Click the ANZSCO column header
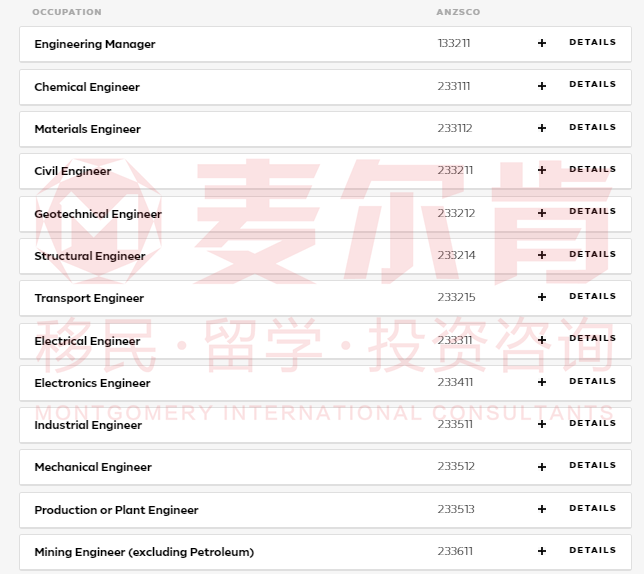This screenshot has height=574, width=644. tap(458, 12)
